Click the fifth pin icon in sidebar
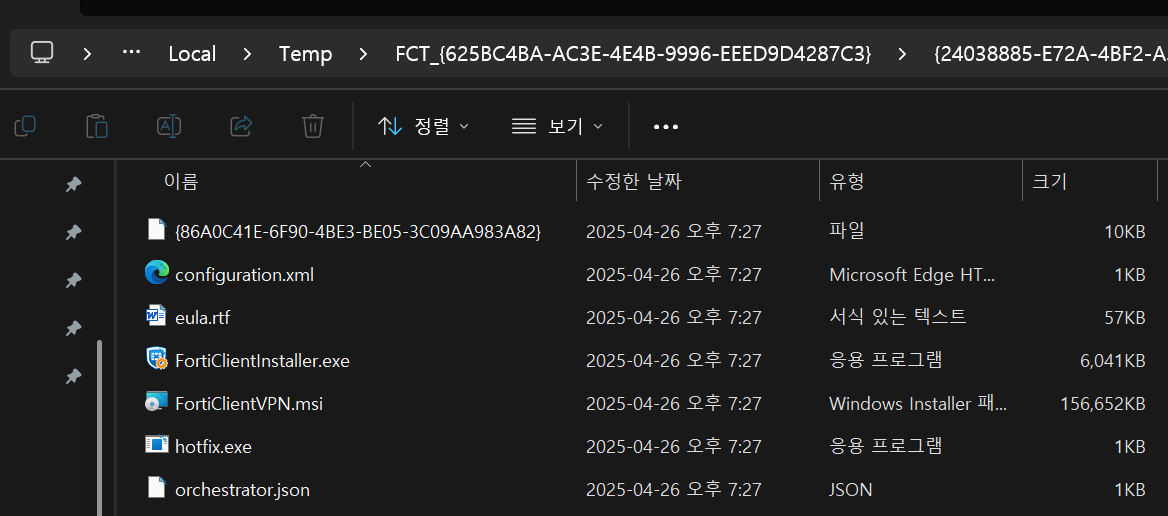Viewport: 1168px width, 516px height. pos(74,377)
